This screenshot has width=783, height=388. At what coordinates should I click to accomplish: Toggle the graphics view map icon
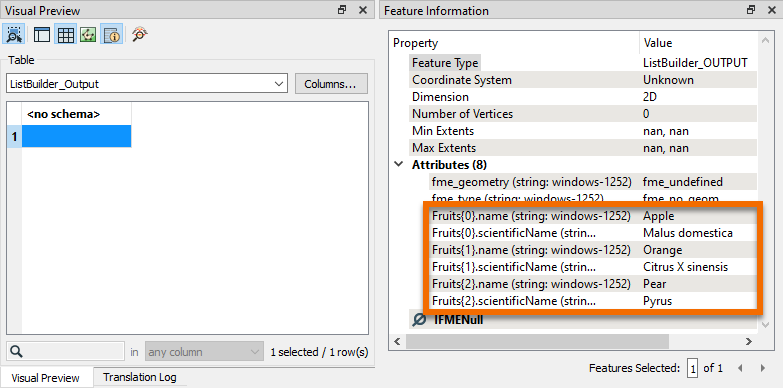click(88, 34)
